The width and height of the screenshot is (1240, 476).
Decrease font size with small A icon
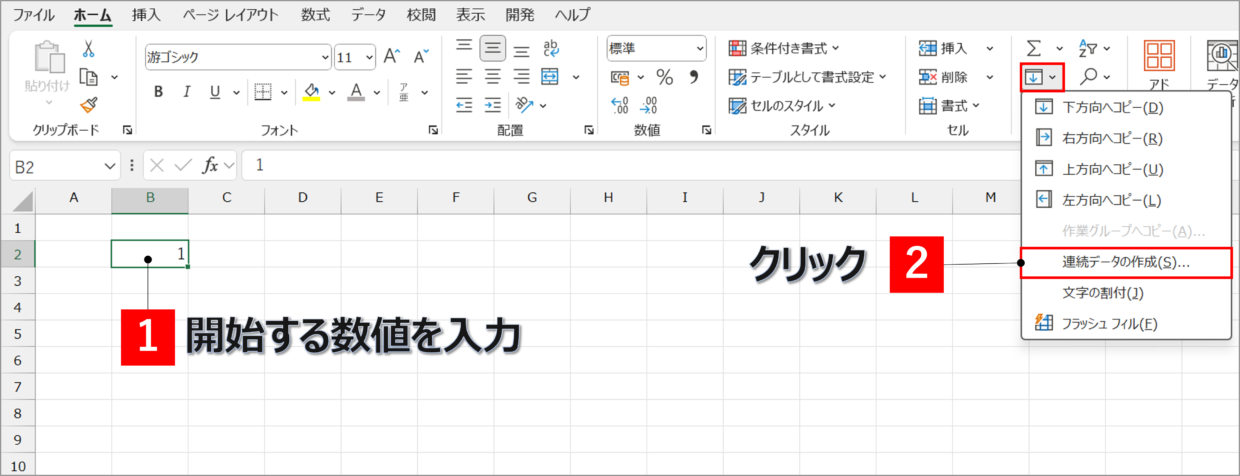tap(421, 56)
